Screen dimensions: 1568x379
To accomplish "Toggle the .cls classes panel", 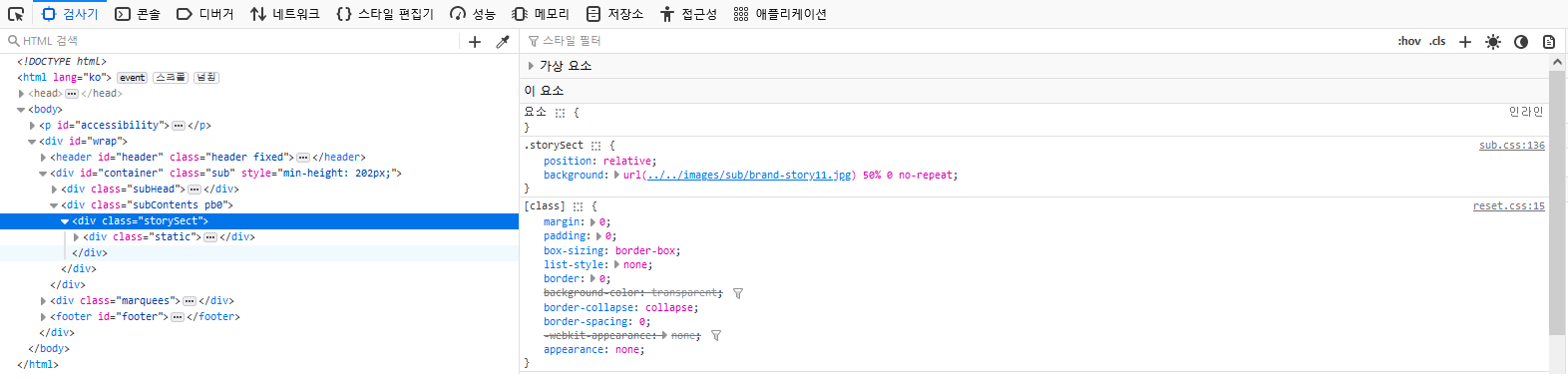I will tap(1437, 41).
